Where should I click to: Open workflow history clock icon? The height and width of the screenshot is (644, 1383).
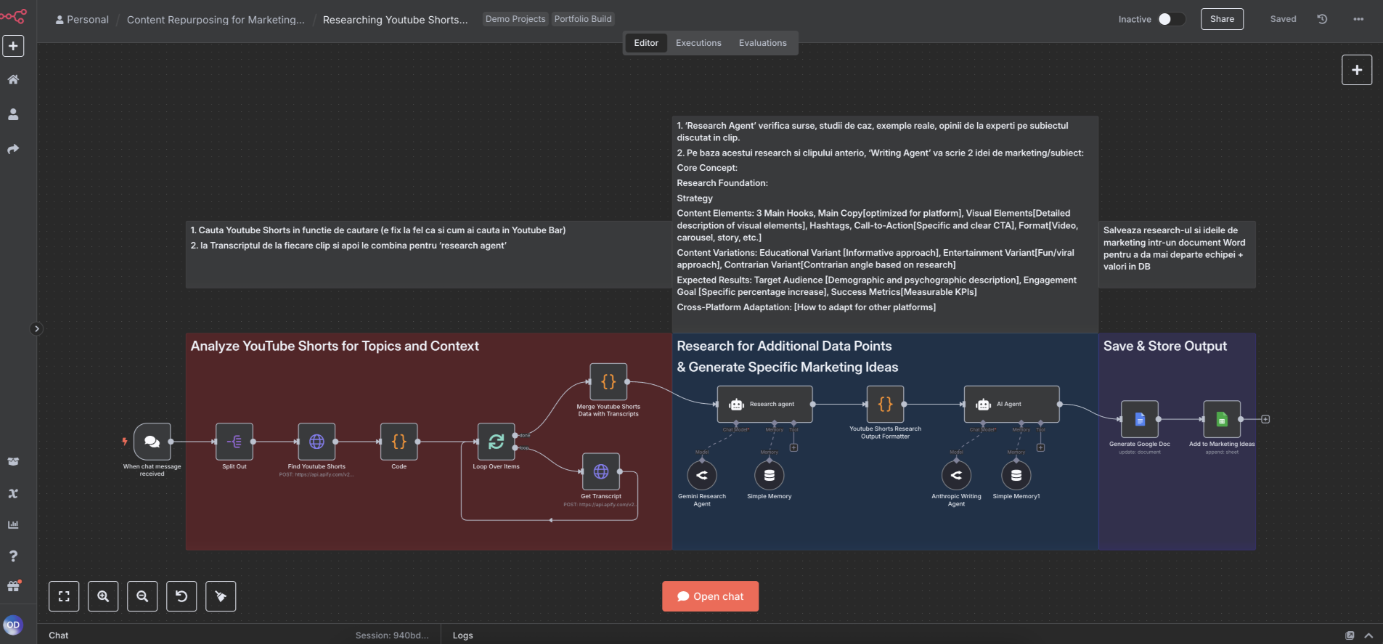[1322, 19]
